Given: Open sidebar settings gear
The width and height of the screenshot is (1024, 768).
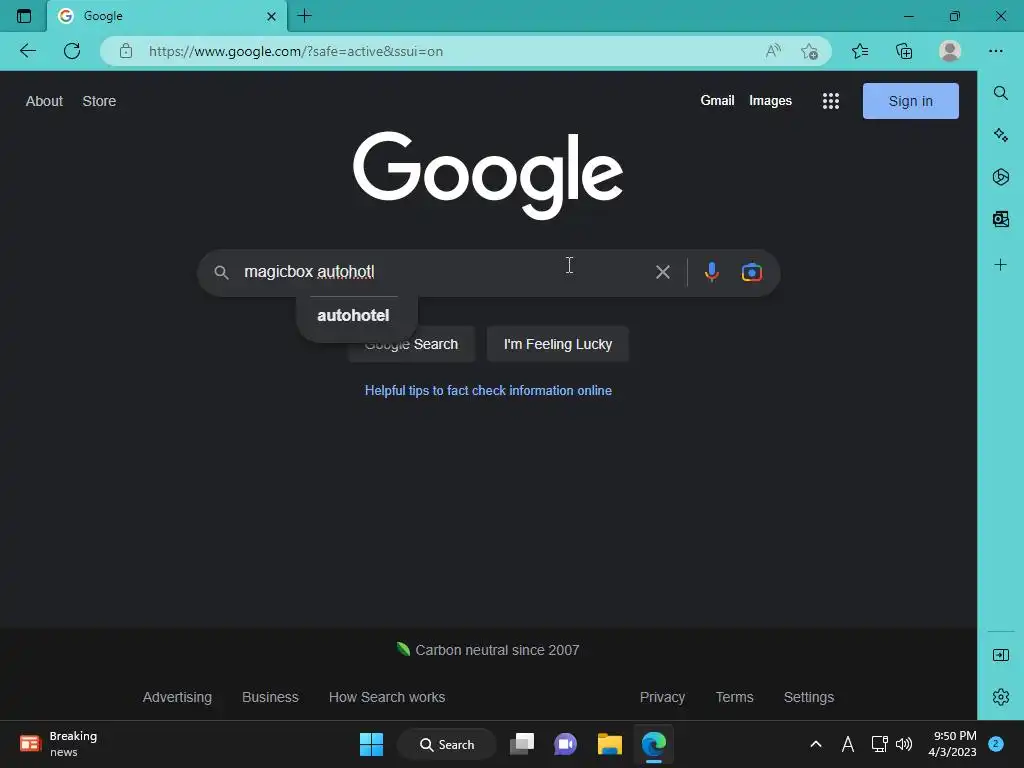Looking at the screenshot, I should 1000,697.
